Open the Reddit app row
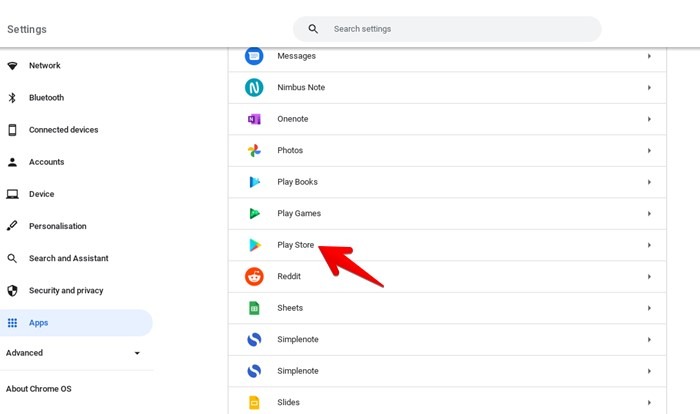Screen dimensions: 700x414 [x=447, y=277]
